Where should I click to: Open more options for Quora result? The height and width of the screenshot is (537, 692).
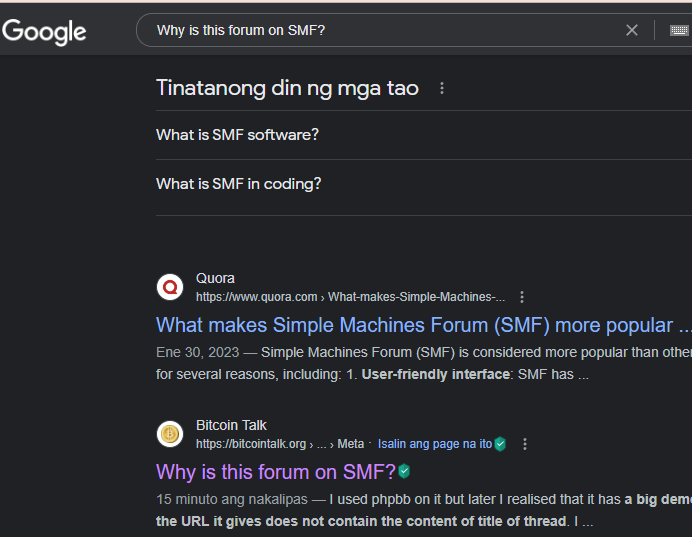(x=522, y=297)
